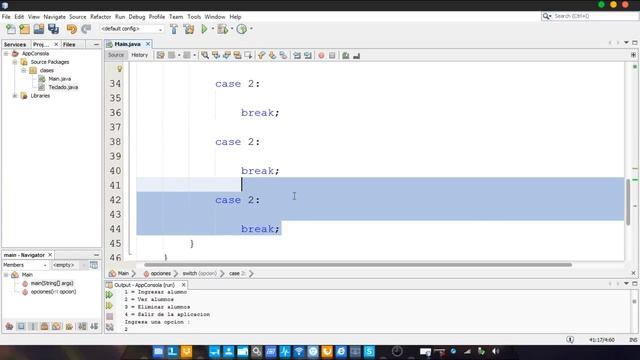Switch to the Services tab
This screenshot has height=360, width=640.
[15, 44]
